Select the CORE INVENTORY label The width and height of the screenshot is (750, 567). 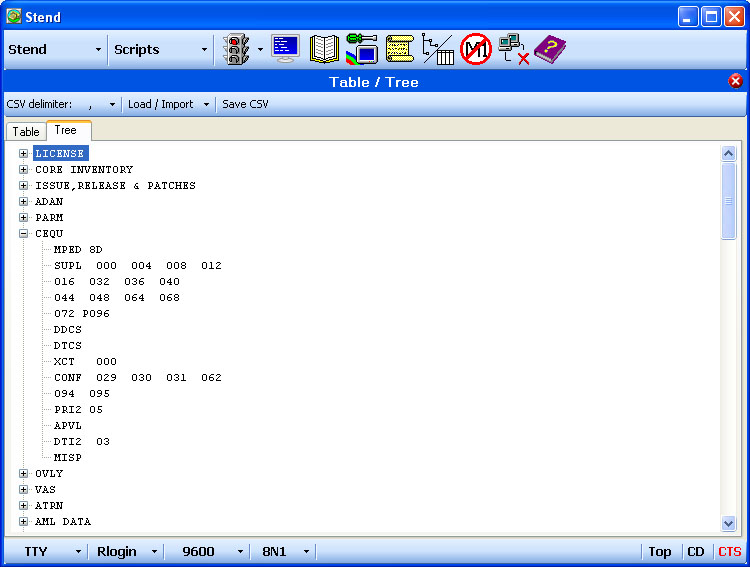point(84,169)
